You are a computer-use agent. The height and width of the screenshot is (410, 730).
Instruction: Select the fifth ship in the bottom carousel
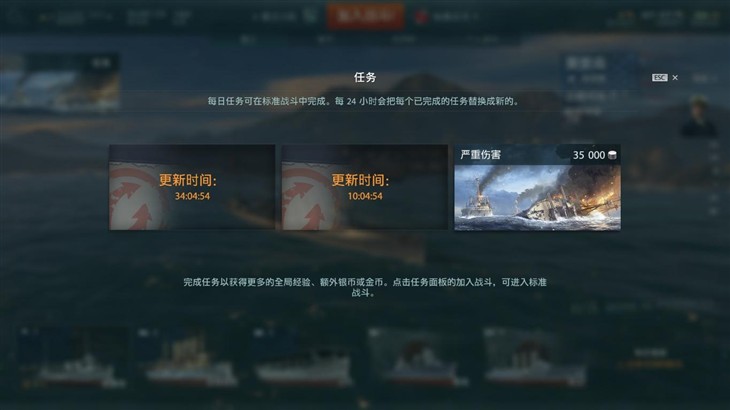[537, 357]
